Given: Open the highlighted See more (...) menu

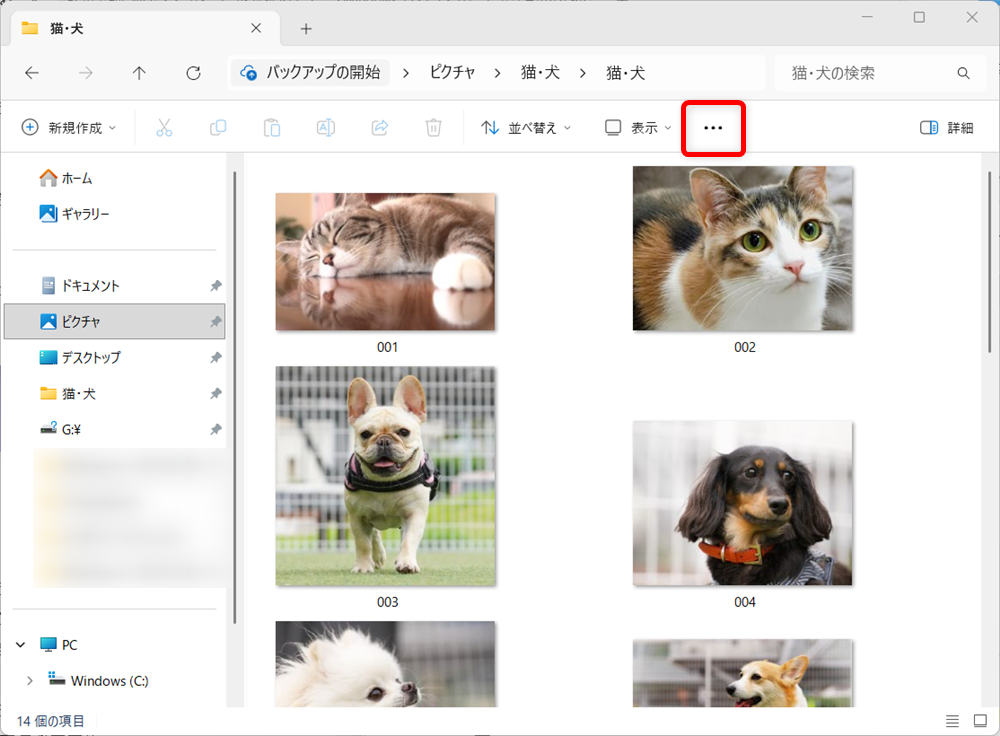Looking at the screenshot, I should pyautogui.click(x=713, y=128).
